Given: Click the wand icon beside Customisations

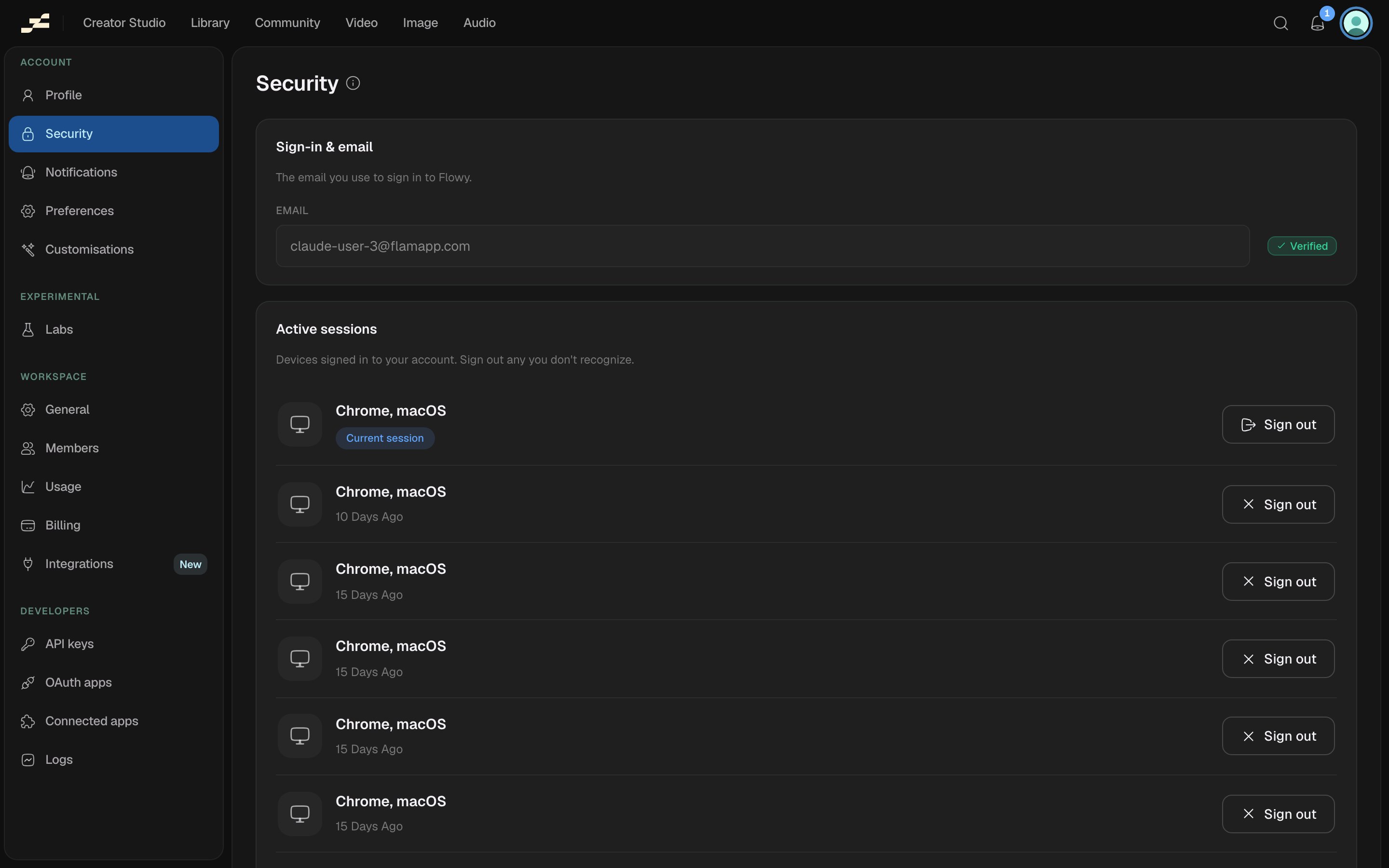Looking at the screenshot, I should 27,249.
